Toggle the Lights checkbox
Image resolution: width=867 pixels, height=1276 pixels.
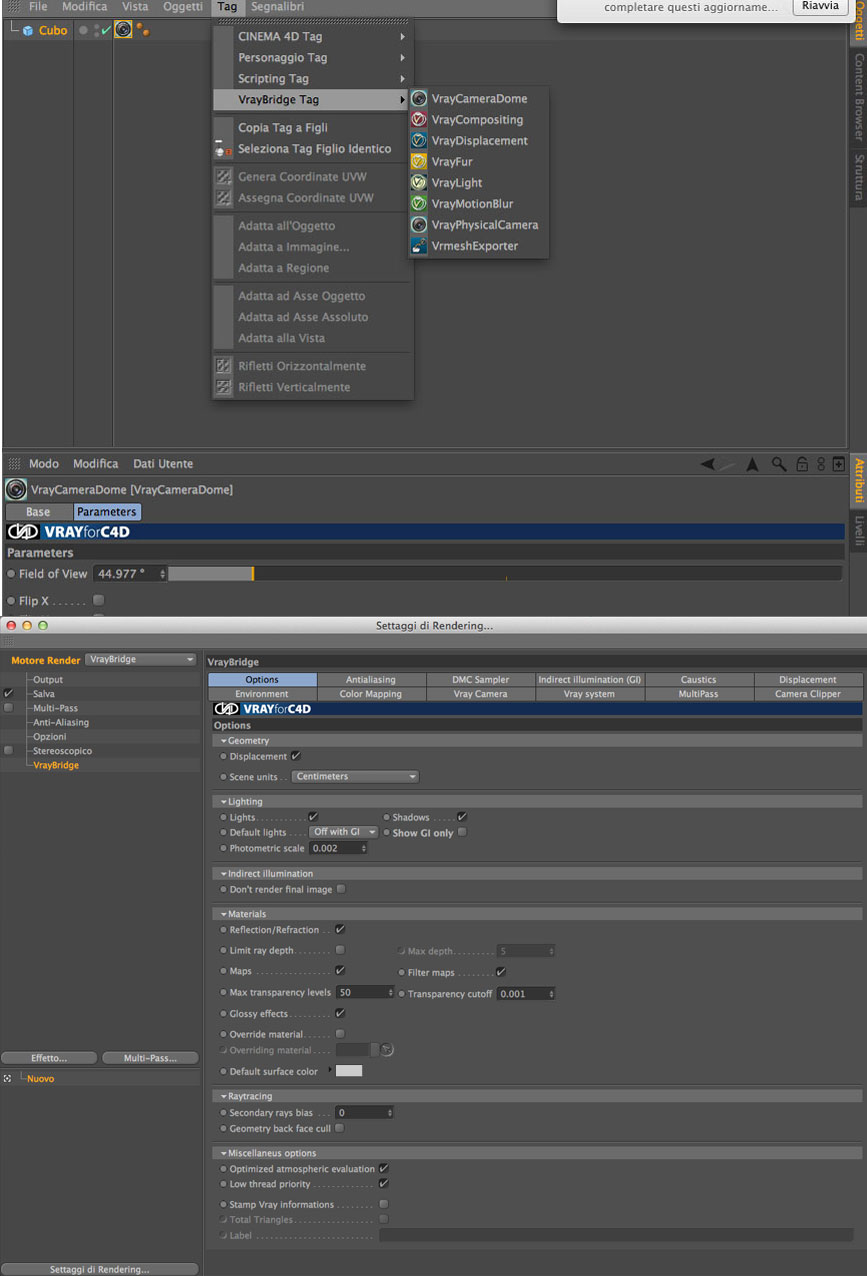coord(313,817)
